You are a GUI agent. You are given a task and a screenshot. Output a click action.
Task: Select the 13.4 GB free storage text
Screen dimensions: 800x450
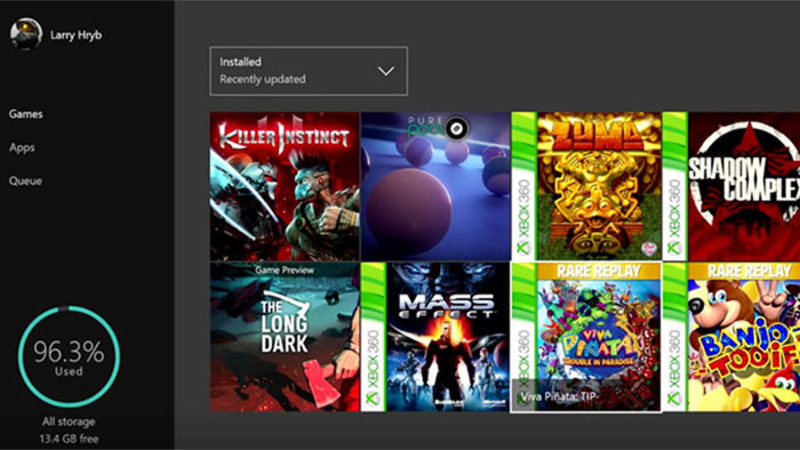point(69,439)
